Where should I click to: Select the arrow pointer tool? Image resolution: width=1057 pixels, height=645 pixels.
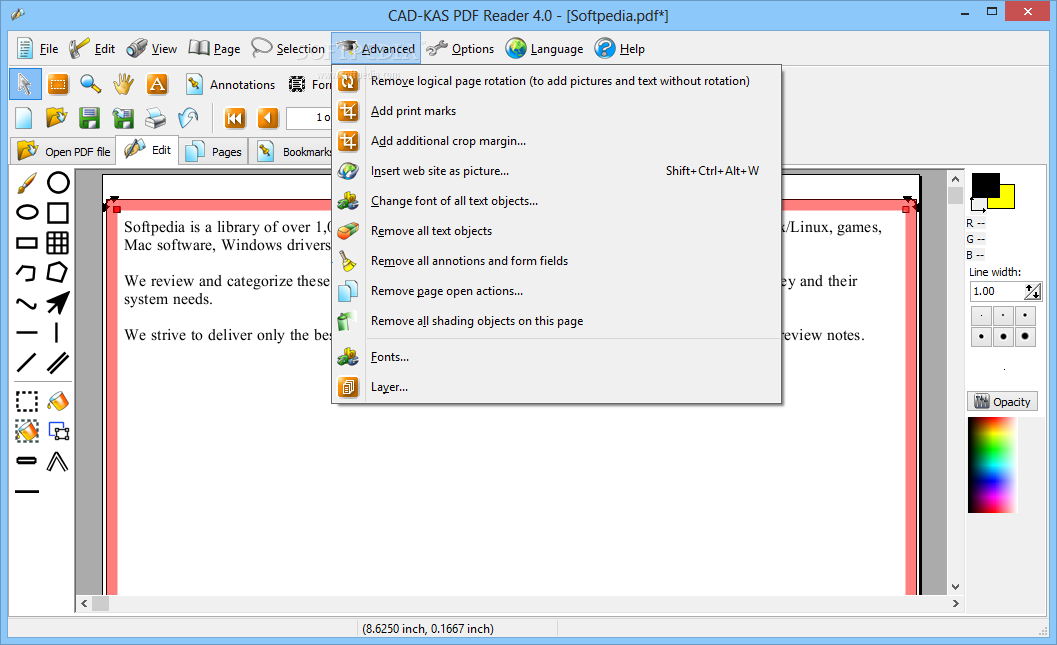click(25, 84)
